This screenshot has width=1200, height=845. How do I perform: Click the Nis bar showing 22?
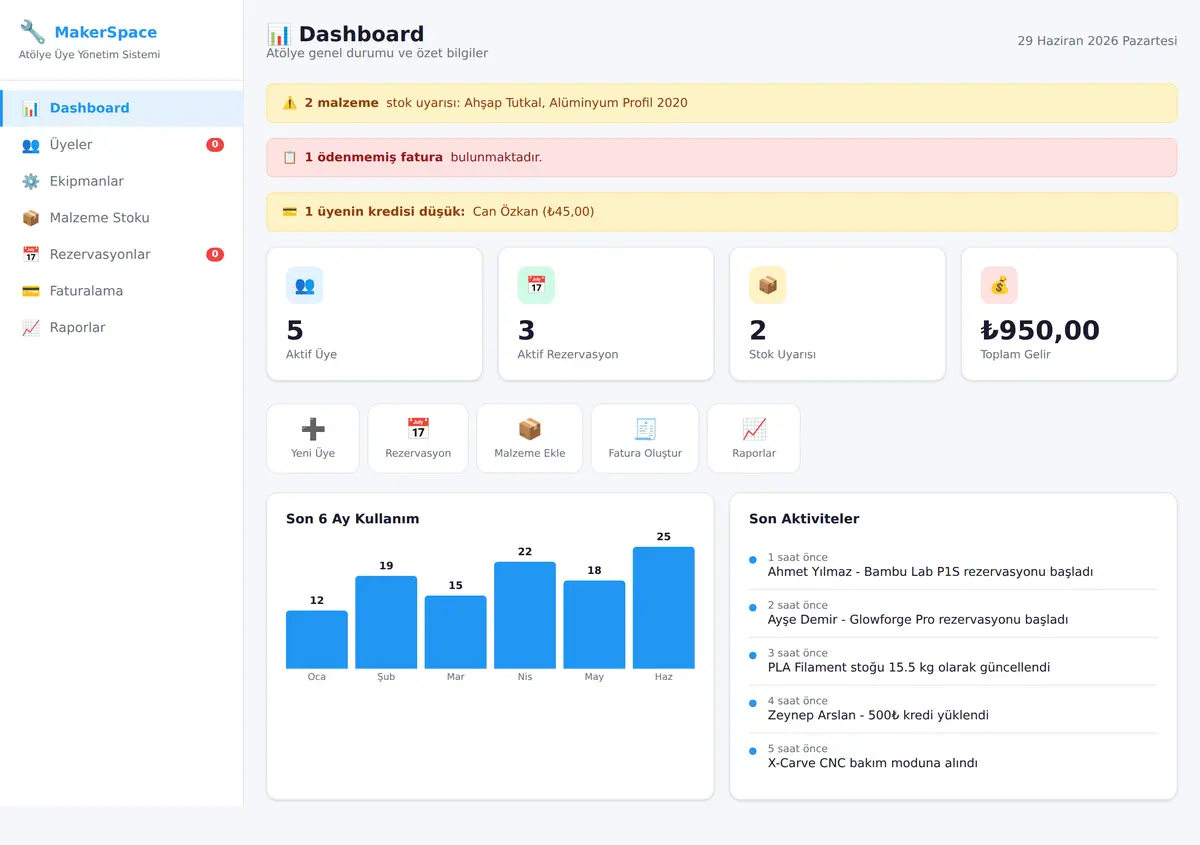(x=525, y=615)
